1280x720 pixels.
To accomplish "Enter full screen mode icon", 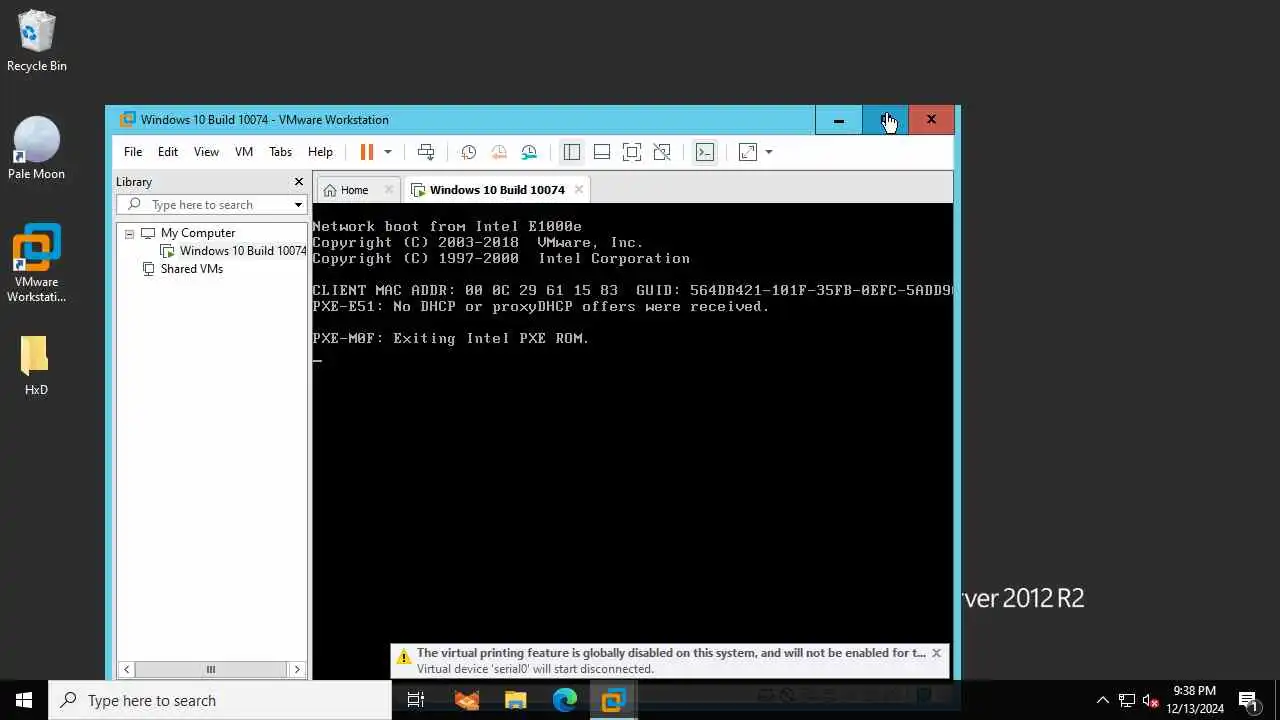I will click(632, 152).
